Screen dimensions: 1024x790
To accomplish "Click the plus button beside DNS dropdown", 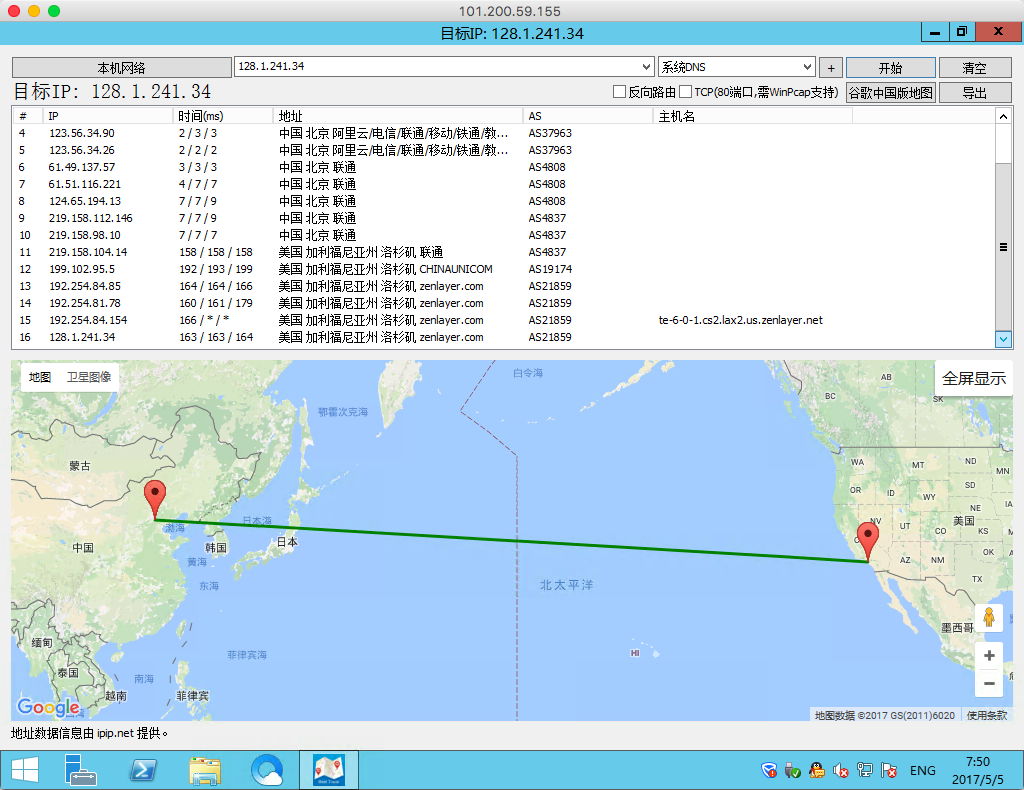I will click(830, 68).
